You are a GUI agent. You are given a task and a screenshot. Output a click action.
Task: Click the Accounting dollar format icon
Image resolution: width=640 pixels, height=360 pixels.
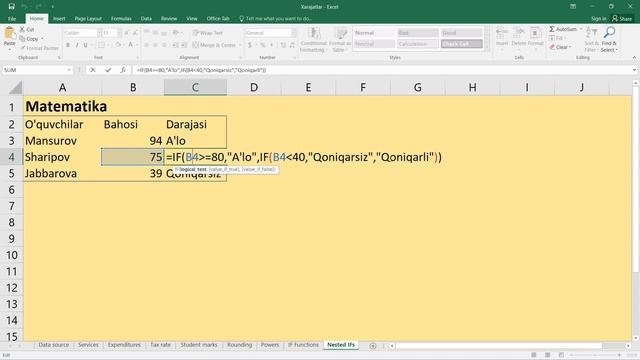(249, 45)
